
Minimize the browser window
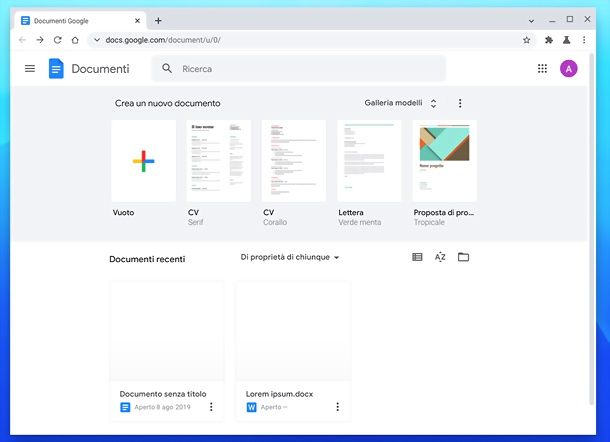pyautogui.click(x=552, y=20)
